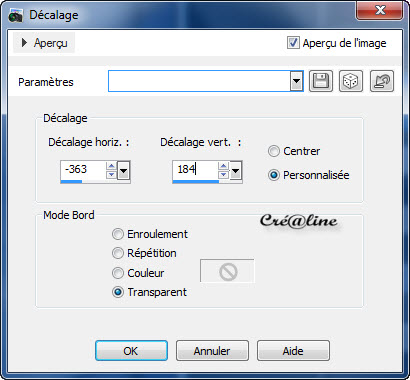
Task: Click the Aide button
Action: point(293,351)
